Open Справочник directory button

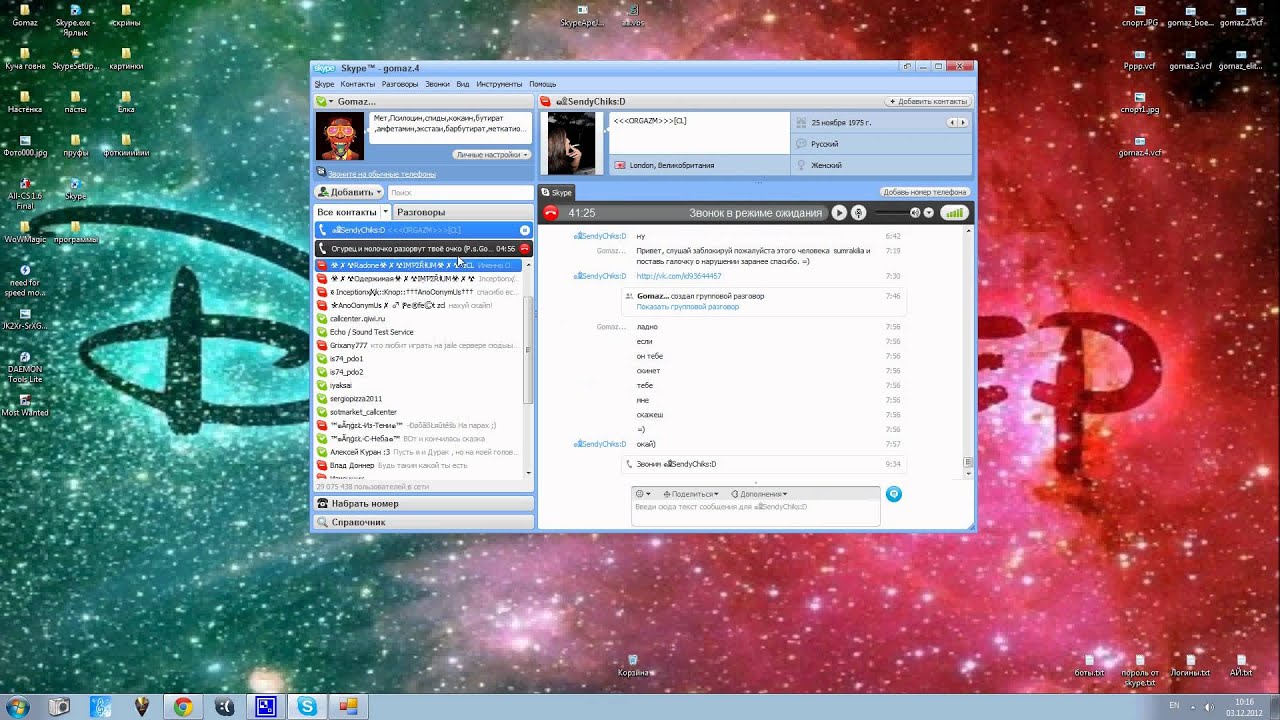pos(424,522)
